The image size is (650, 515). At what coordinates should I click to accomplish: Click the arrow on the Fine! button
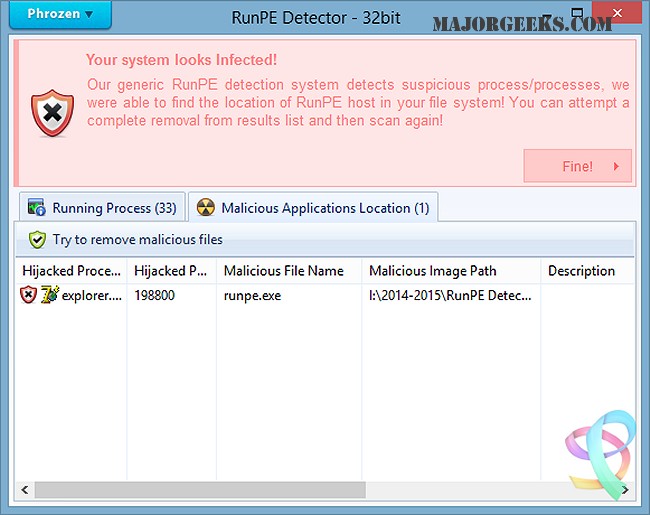click(x=616, y=166)
